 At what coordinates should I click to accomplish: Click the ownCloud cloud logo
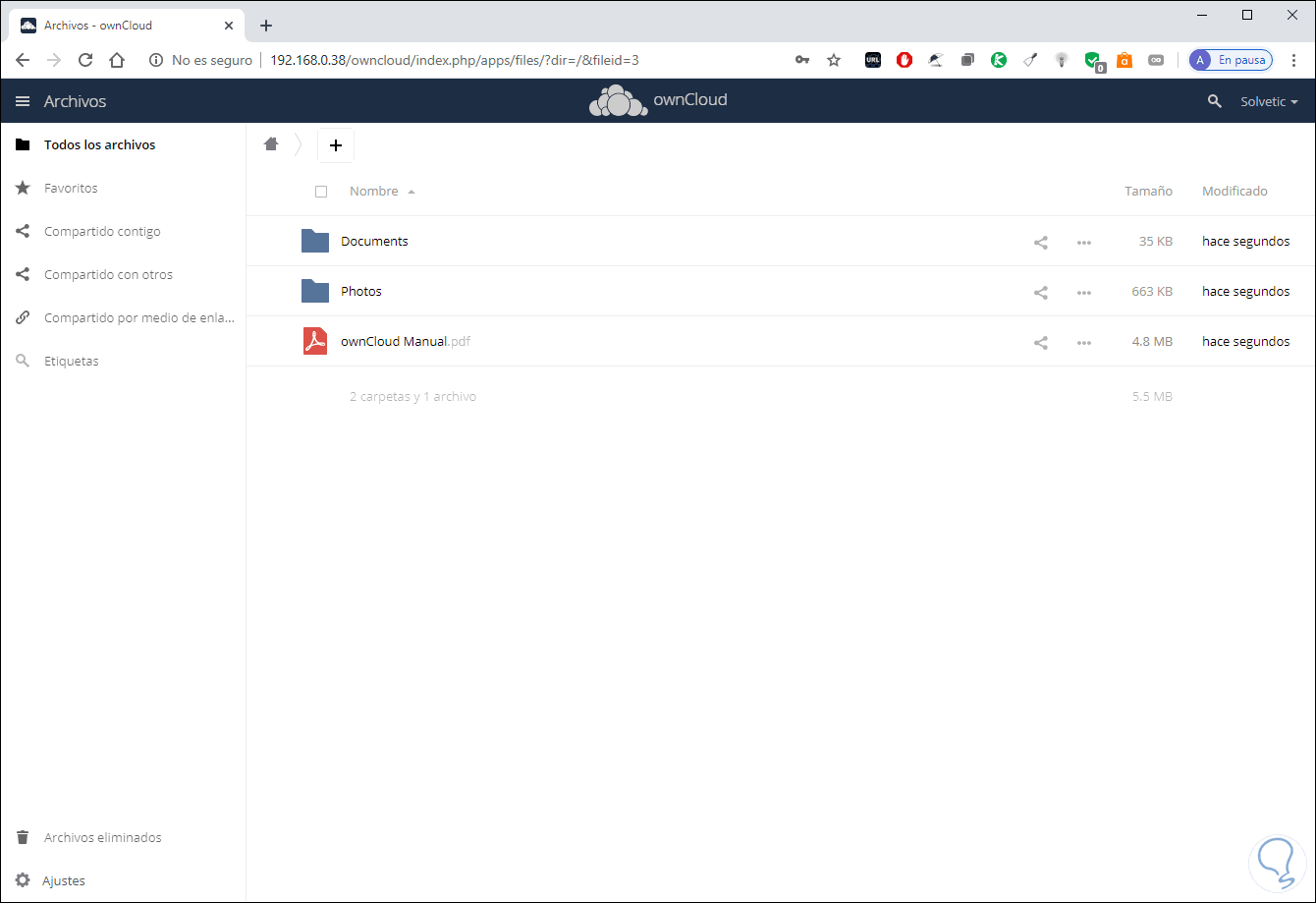618,101
